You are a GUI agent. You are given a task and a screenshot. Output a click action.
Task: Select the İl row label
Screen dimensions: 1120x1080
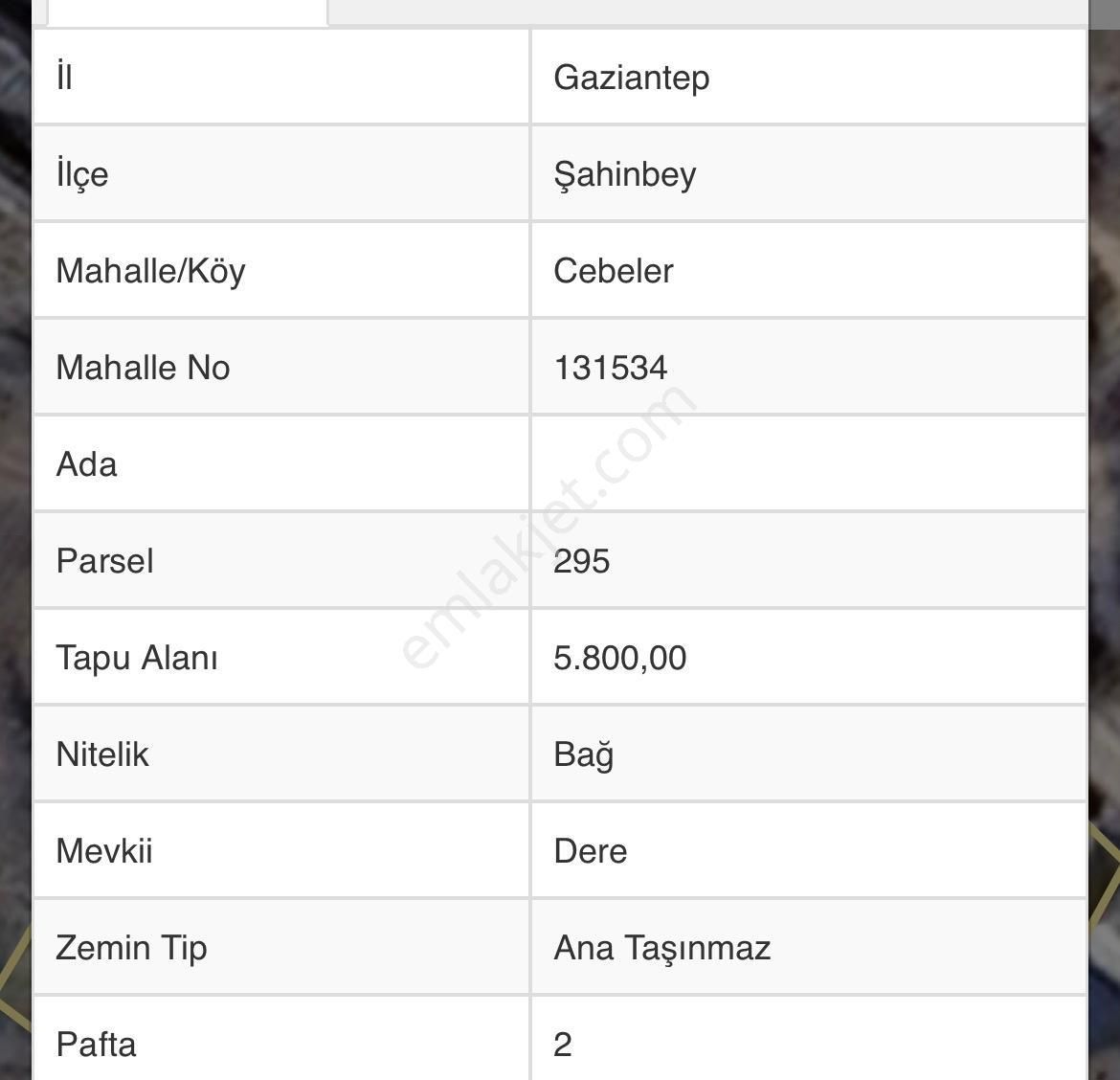[65, 78]
